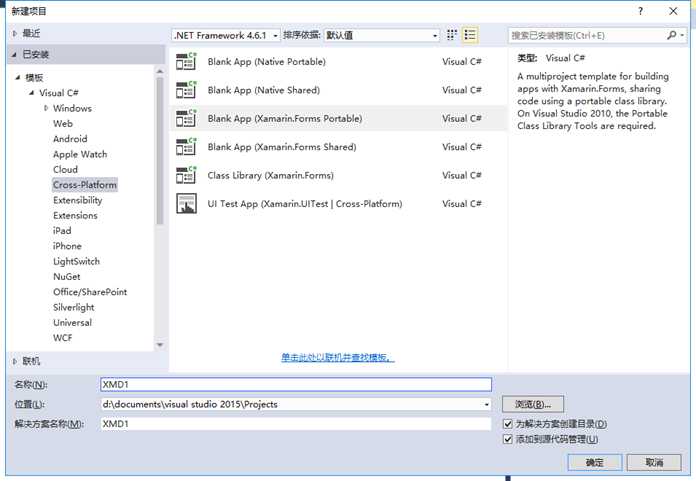
Task: Click the Class Library (Xamarin.Forms) template icon
Action: pos(186,175)
